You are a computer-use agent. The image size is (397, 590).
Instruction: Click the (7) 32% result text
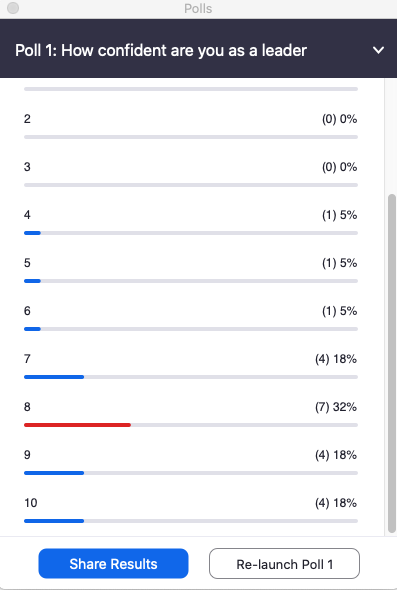tap(336, 407)
